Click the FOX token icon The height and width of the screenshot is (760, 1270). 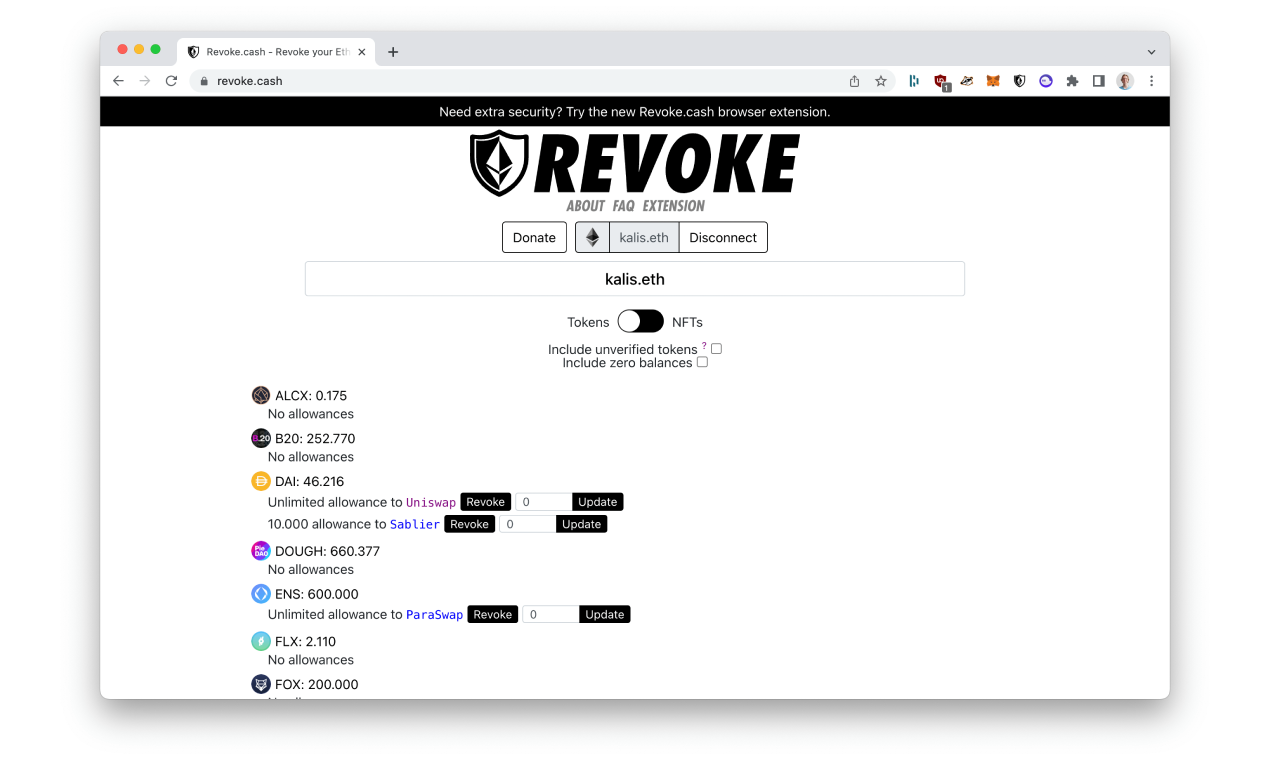coord(261,684)
